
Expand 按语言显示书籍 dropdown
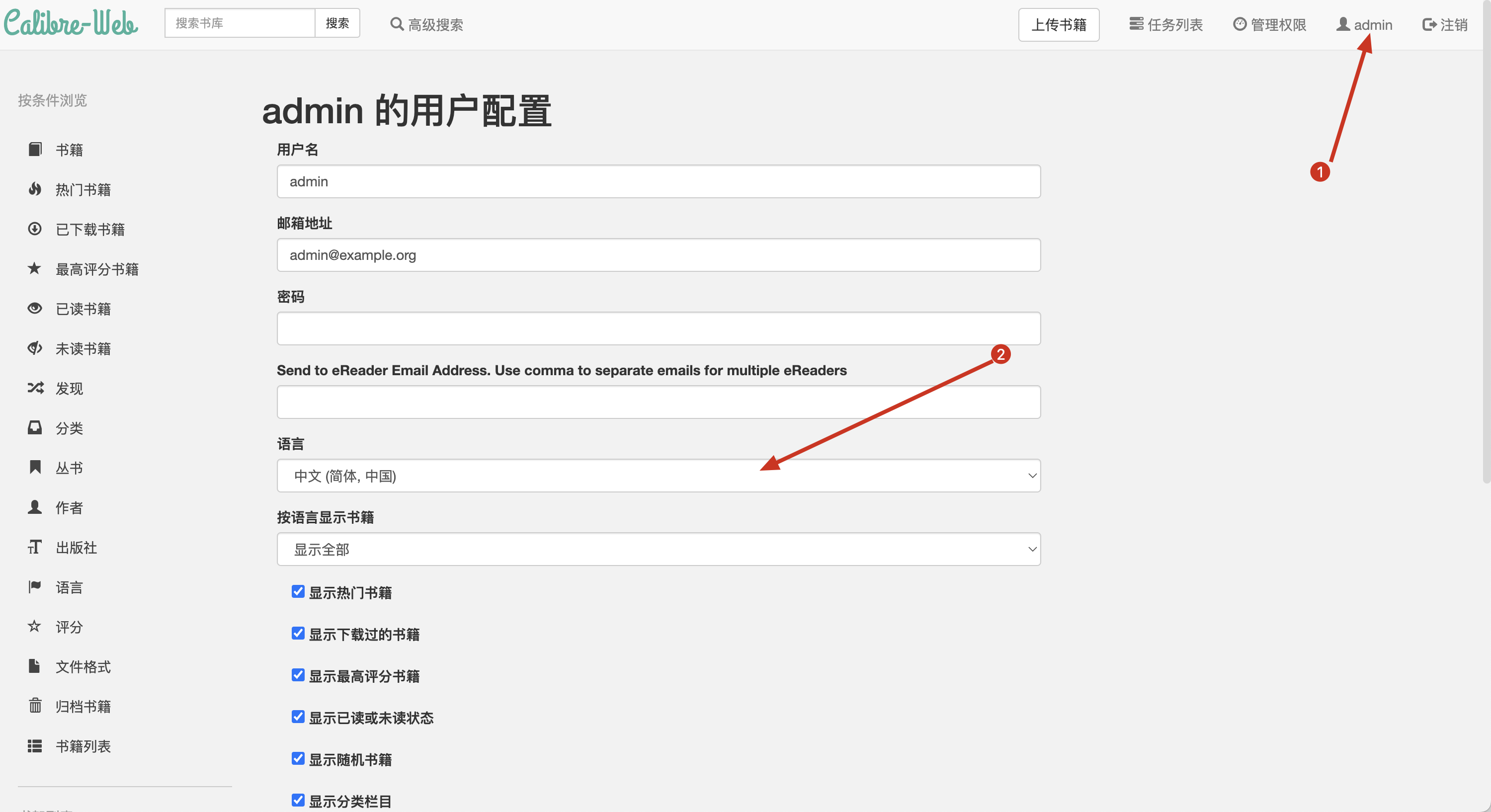658,549
